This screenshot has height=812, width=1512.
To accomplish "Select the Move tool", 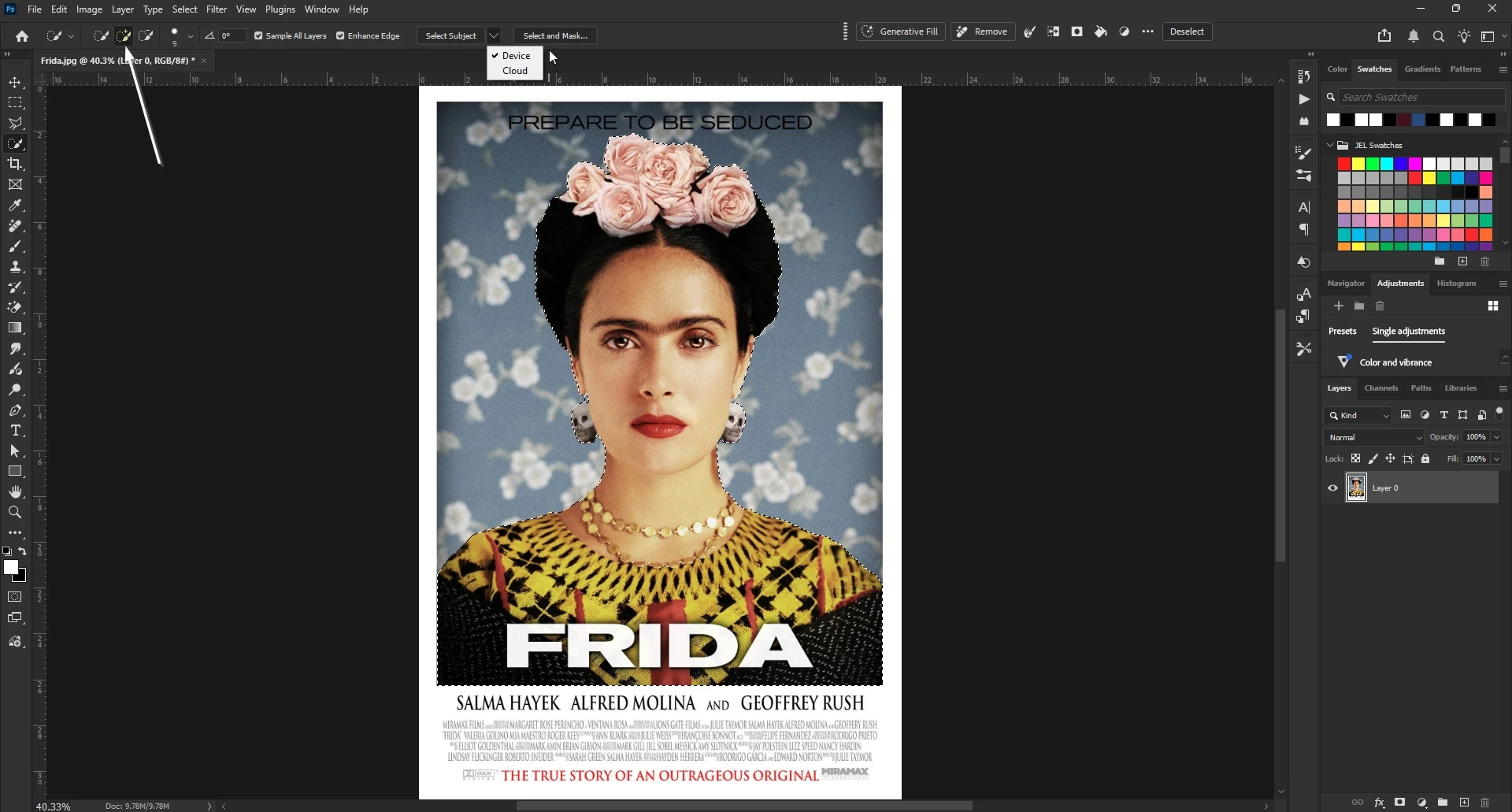I will point(15,83).
